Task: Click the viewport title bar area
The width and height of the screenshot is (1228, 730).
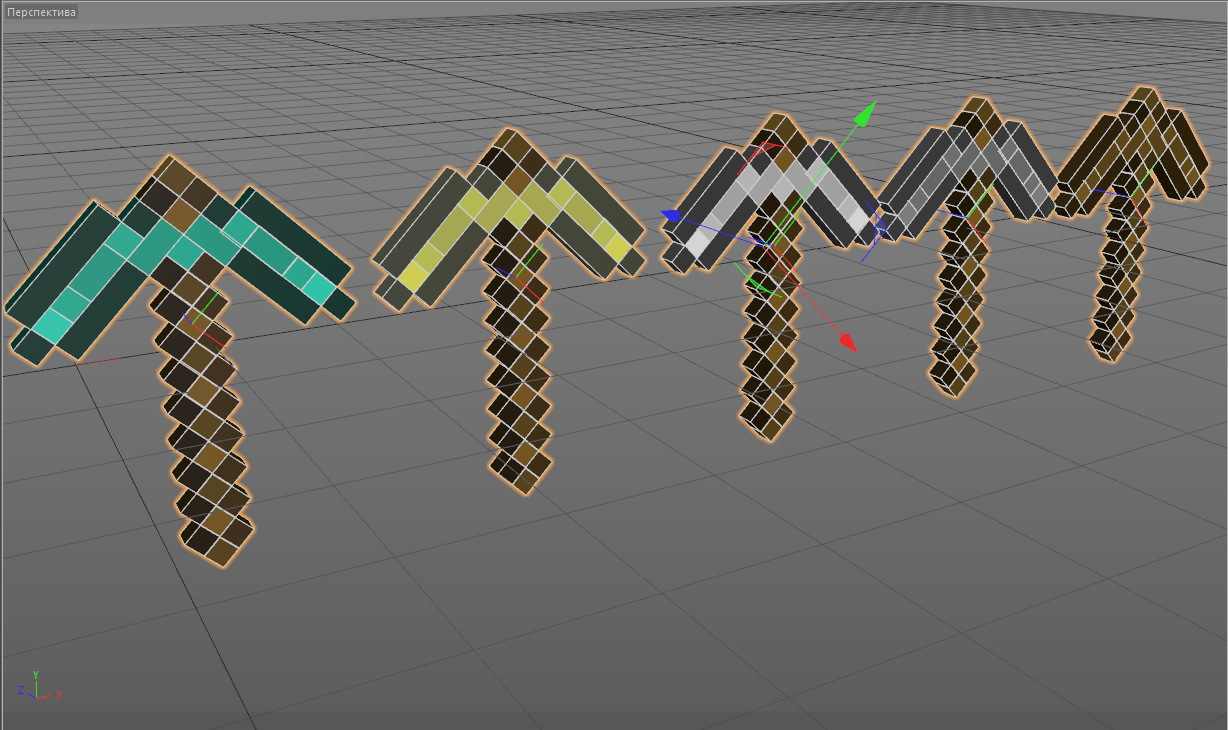Action: tap(400, 13)
